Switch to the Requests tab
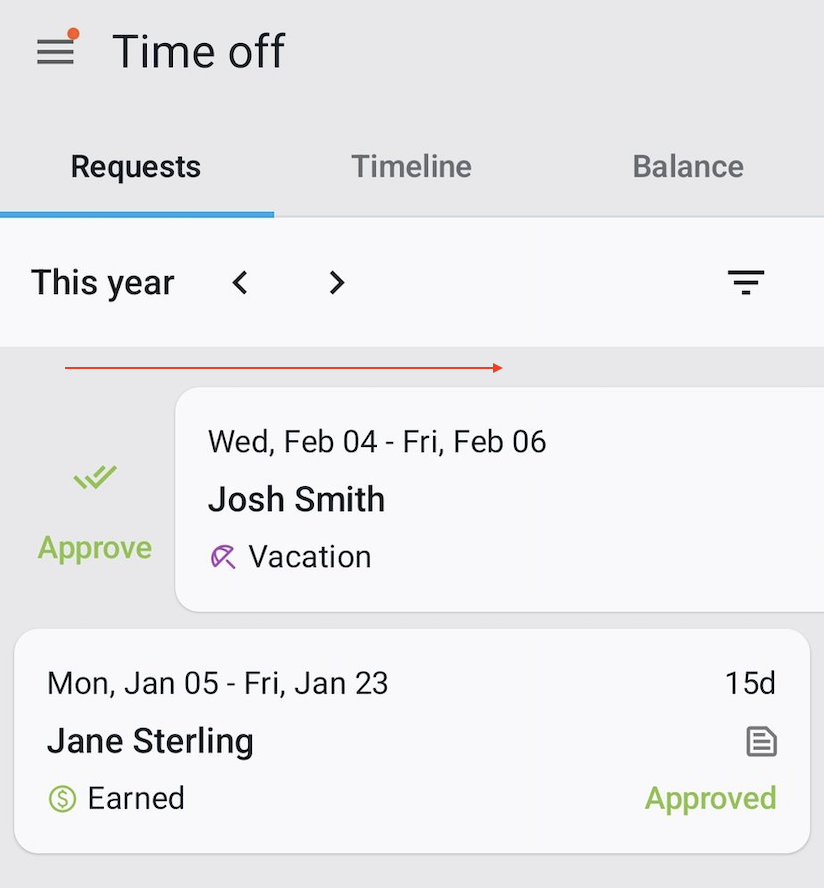 point(136,167)
